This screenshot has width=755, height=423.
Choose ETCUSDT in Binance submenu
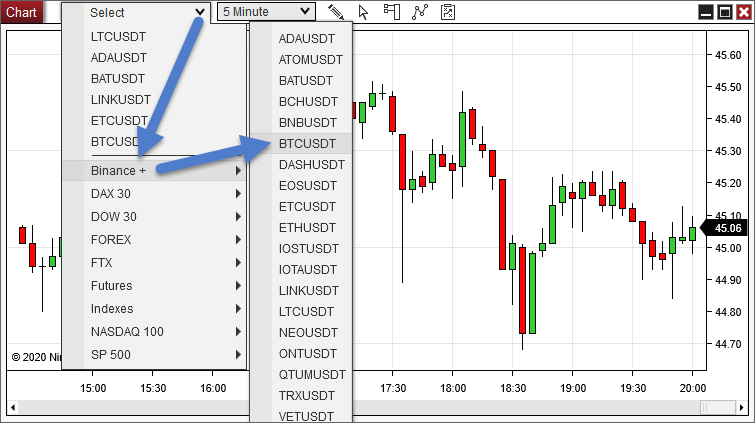point(301,207)
